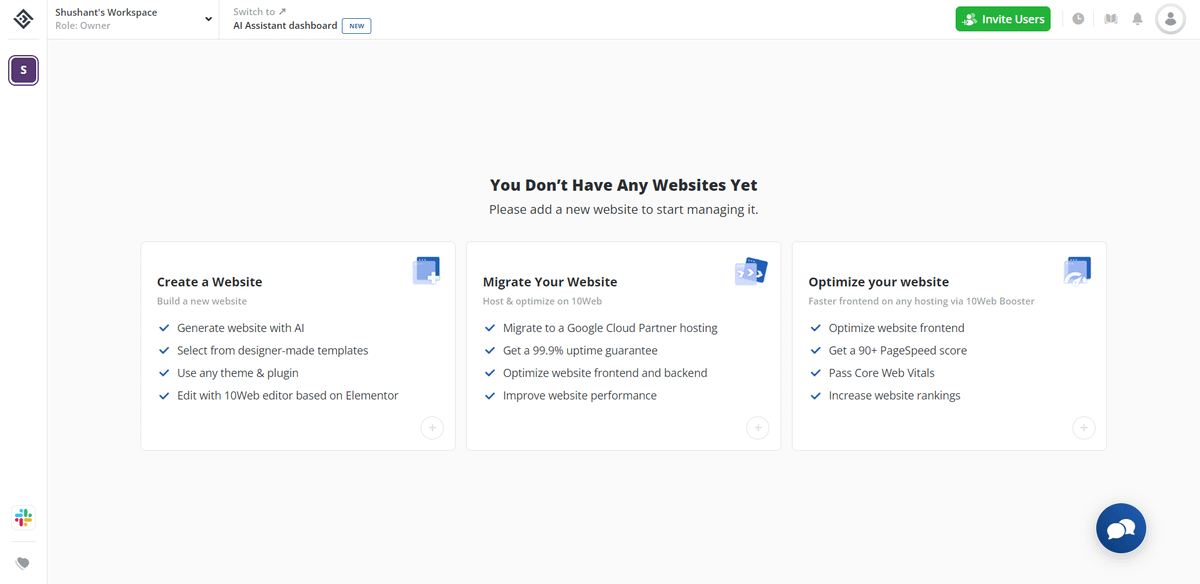Select the Create a Website card heading
This screenshot has width=1200, height=584.
pyautogui.click(x=209, y=282)
